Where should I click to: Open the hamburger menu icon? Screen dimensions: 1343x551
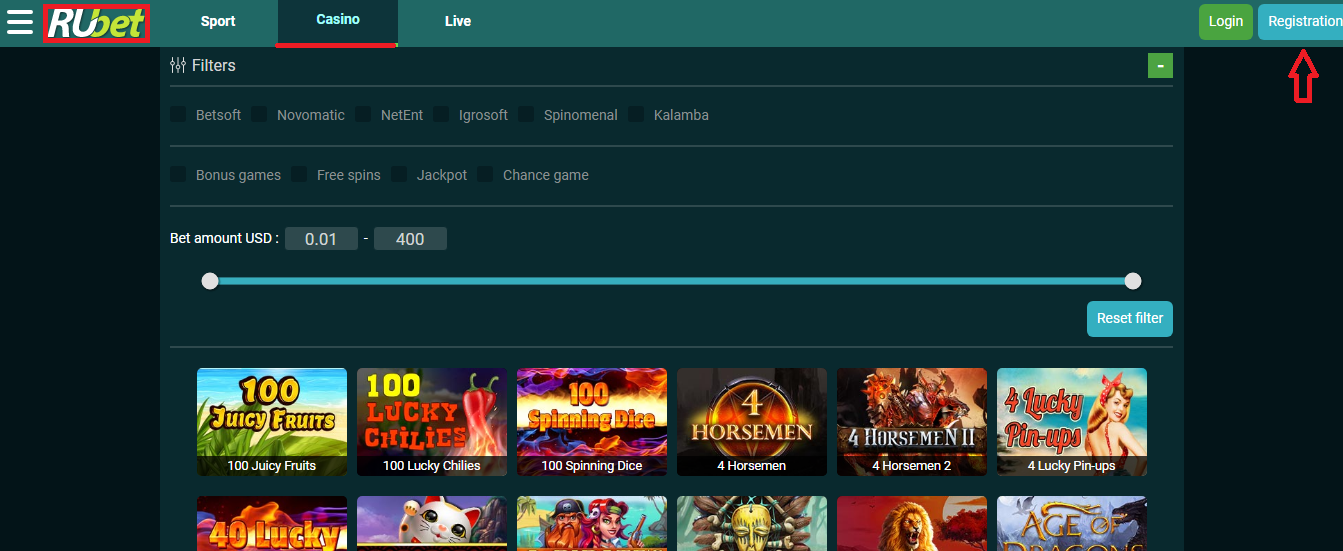tap(20, 22)
